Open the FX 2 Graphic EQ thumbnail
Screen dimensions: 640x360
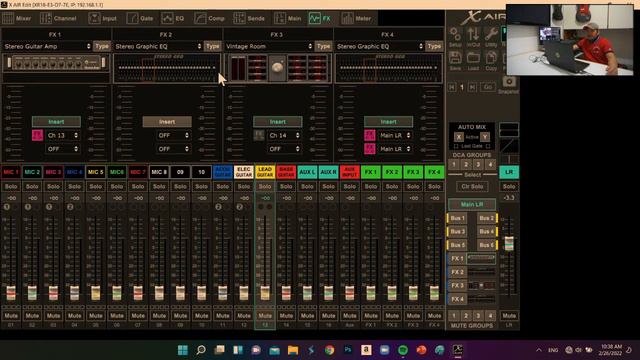(x=167, y=68)
